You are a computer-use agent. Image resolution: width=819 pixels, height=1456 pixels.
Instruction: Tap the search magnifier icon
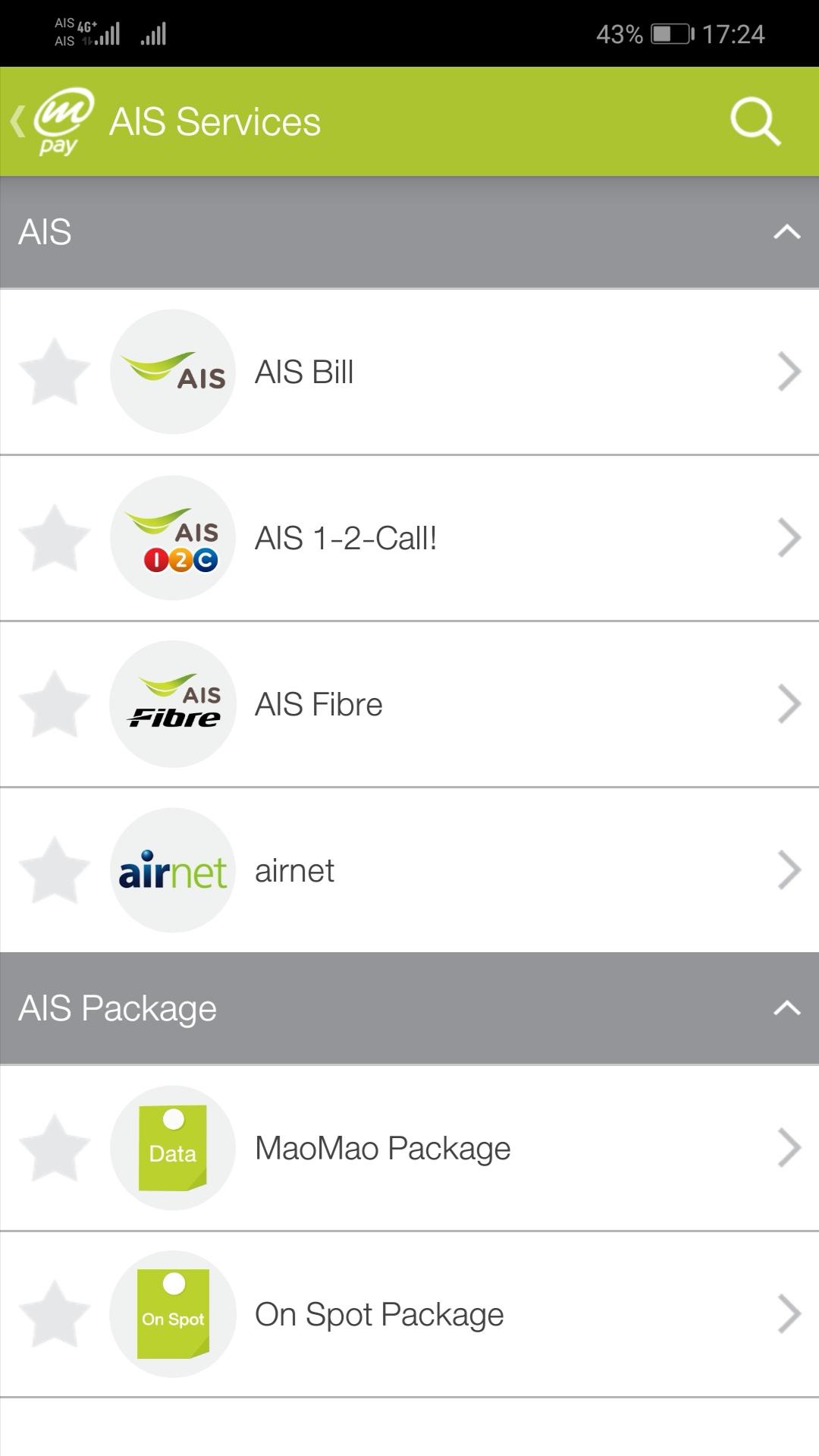[x=755, y=121]
